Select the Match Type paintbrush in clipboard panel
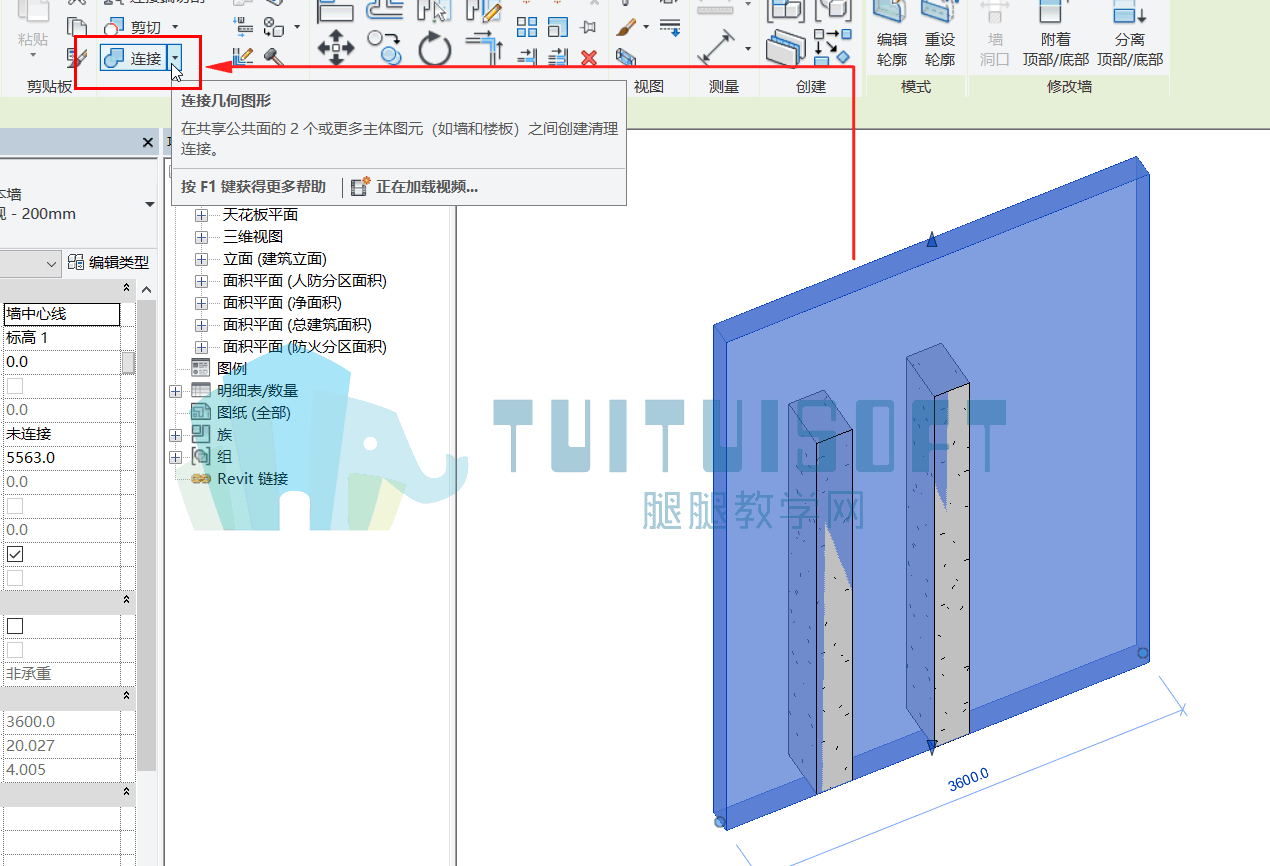The image size is (1270, 866). tap(77, 57)
